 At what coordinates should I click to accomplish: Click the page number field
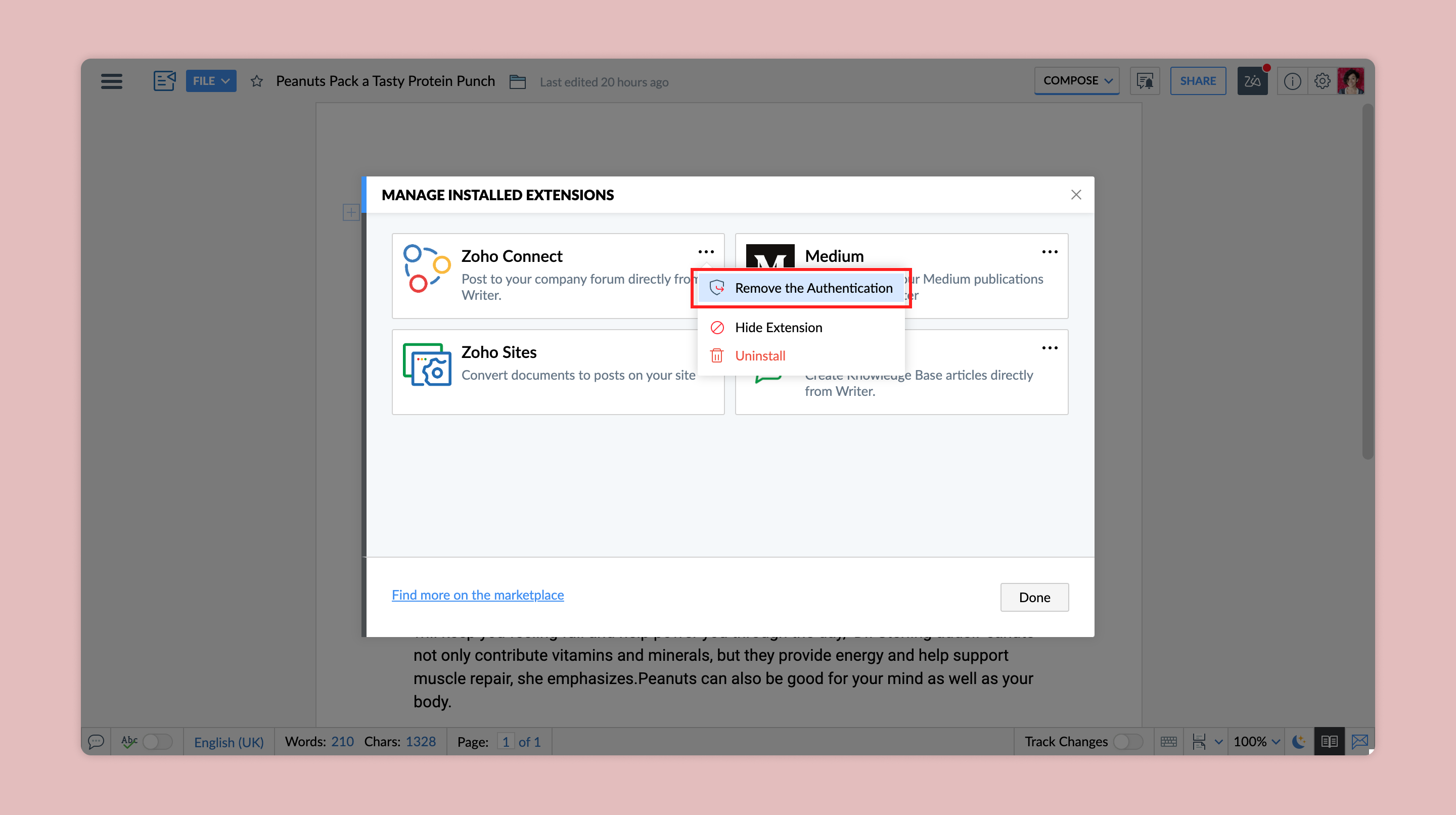(x=506, y=742)
